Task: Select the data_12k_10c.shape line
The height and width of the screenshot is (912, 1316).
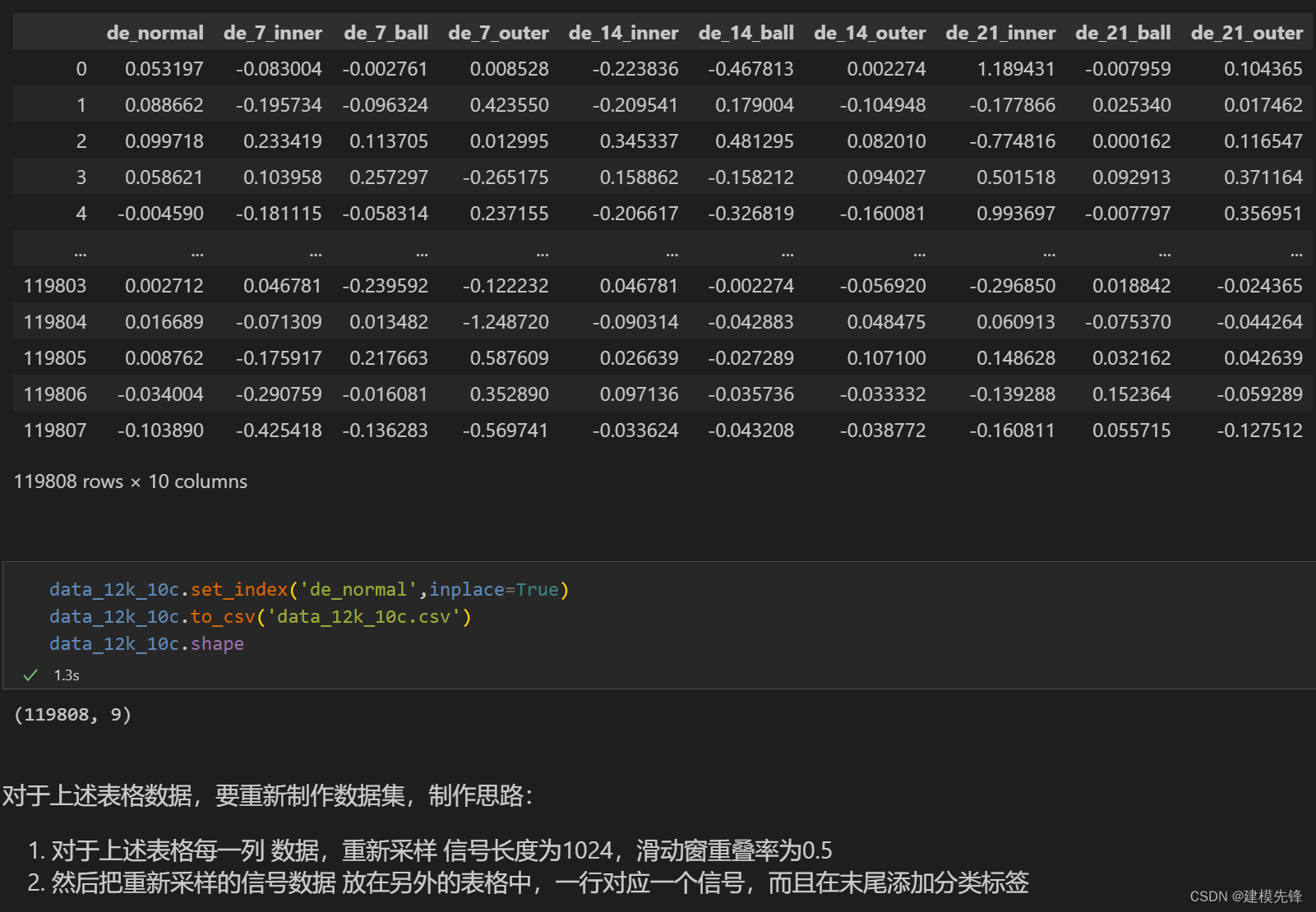Action: 146,643
